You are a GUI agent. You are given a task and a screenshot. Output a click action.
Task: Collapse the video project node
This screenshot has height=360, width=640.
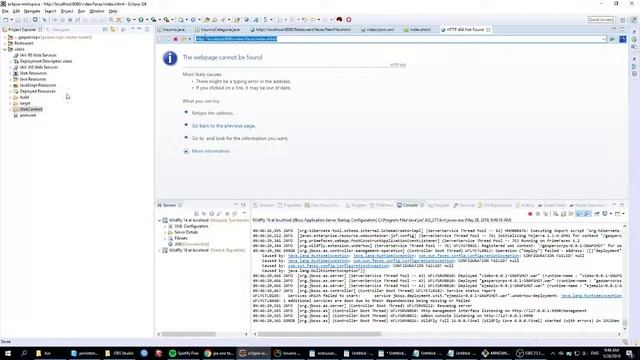5,49
